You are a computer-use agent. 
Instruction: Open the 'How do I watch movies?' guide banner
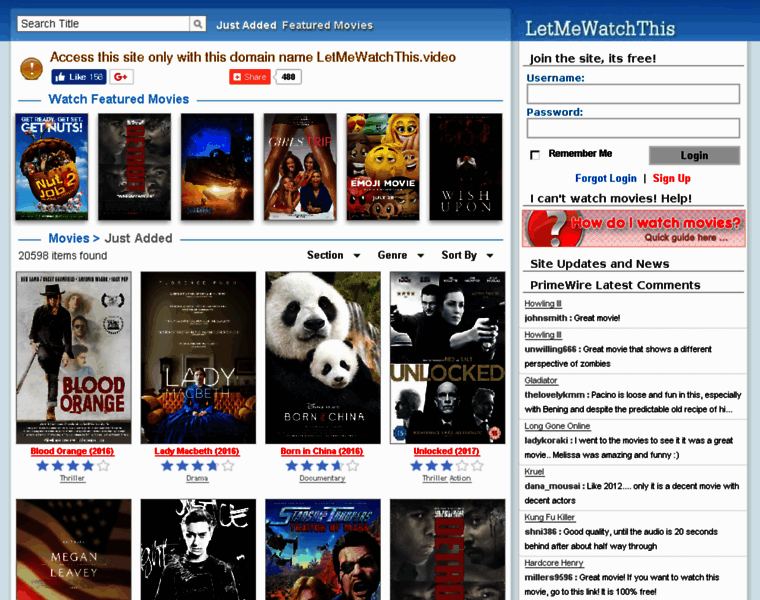(x=633, y=228)
